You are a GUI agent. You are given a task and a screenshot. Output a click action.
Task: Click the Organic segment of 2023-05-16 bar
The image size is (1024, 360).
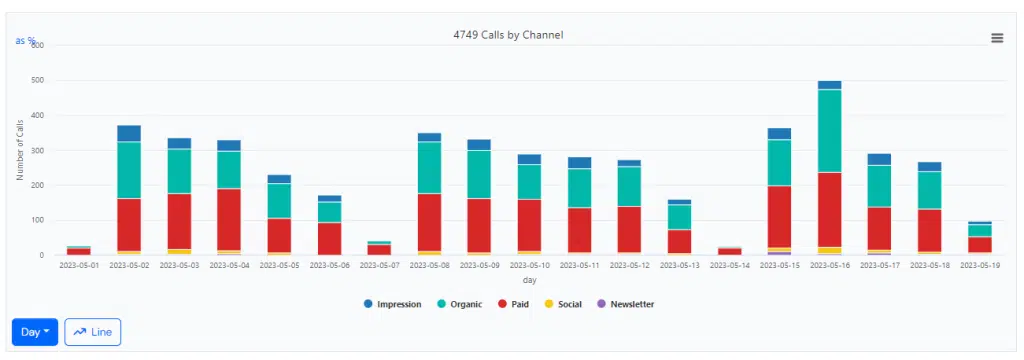point(829,131)
